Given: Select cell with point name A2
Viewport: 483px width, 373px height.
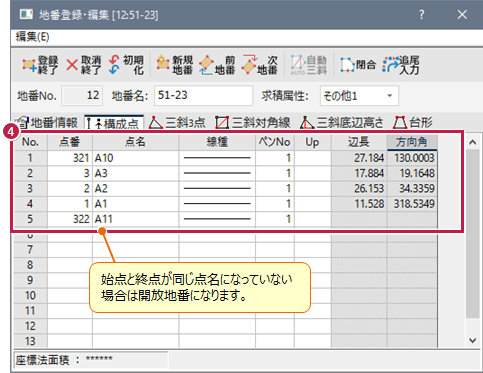Looking at the screenshot, I should tap(135, 188).
